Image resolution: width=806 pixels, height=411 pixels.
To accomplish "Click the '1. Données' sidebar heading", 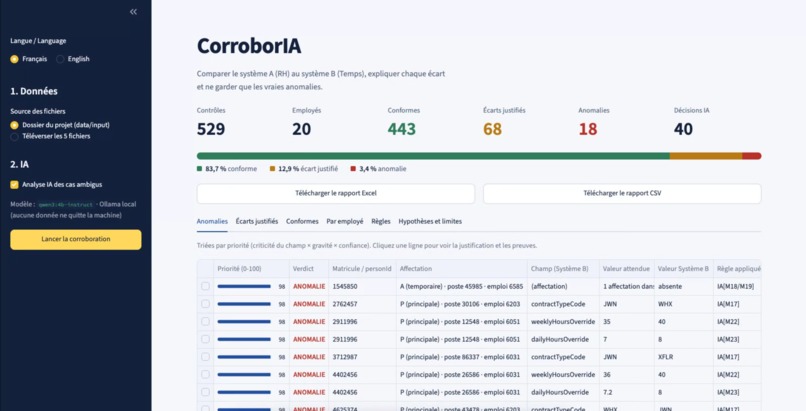I will tap(34, 91).
